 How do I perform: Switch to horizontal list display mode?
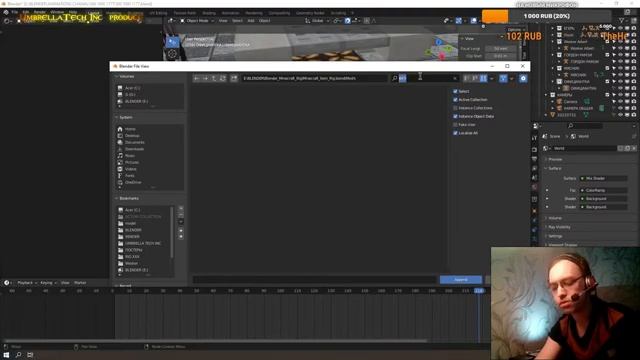click(475, 78)
